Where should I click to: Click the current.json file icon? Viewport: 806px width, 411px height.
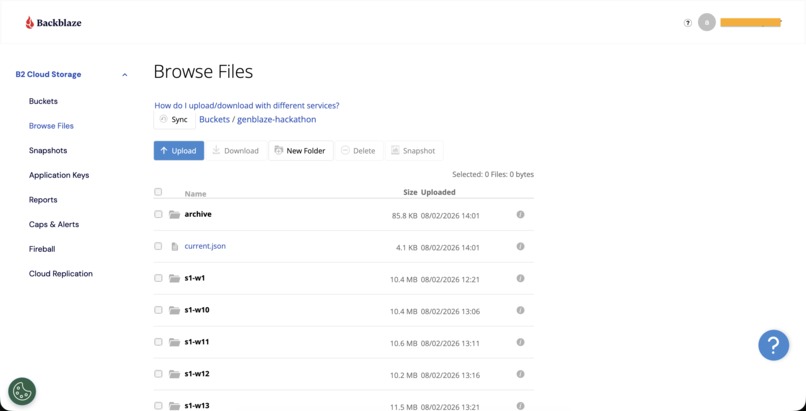174,246
